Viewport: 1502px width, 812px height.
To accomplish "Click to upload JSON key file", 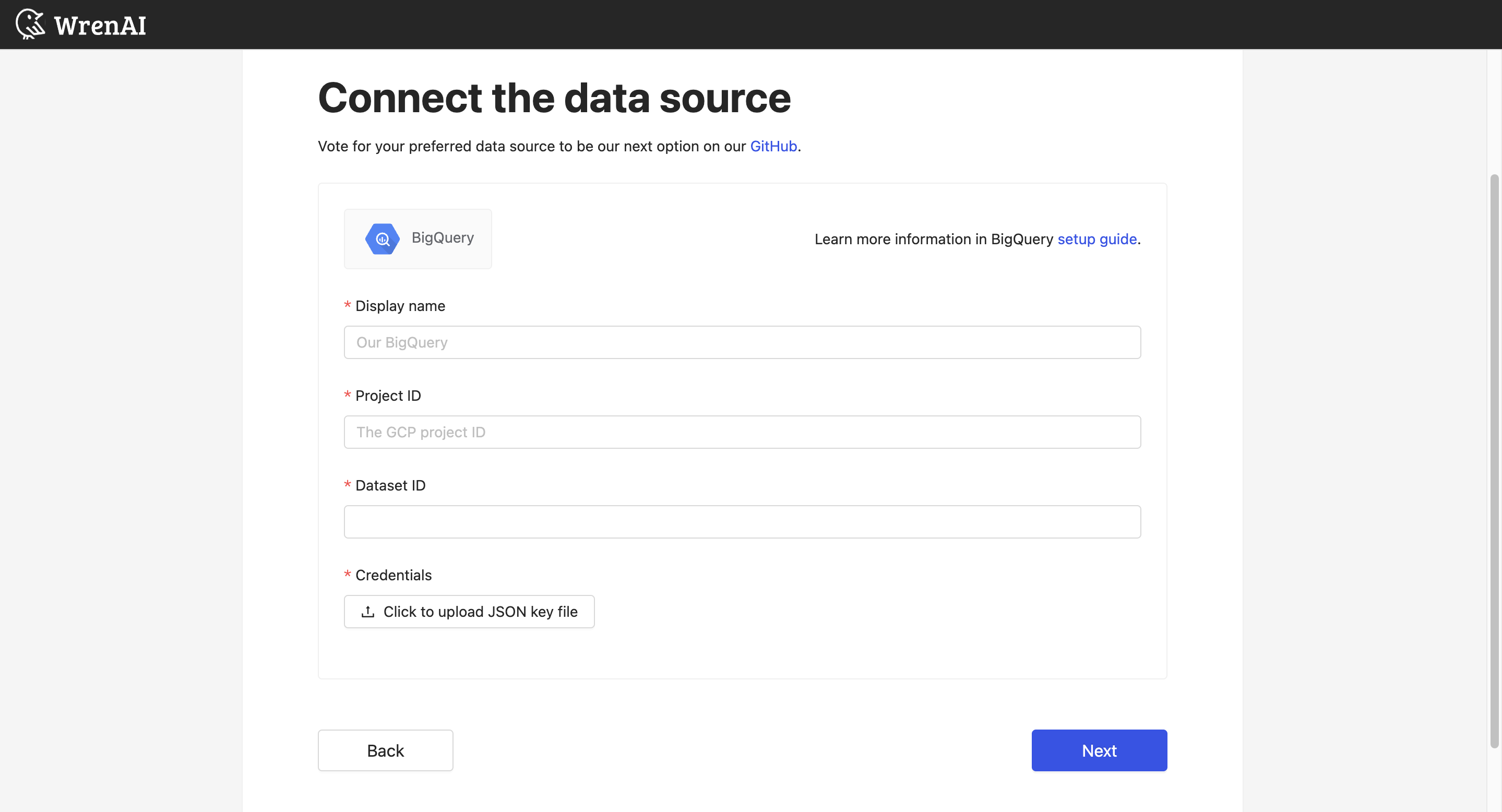I will 469,612.
